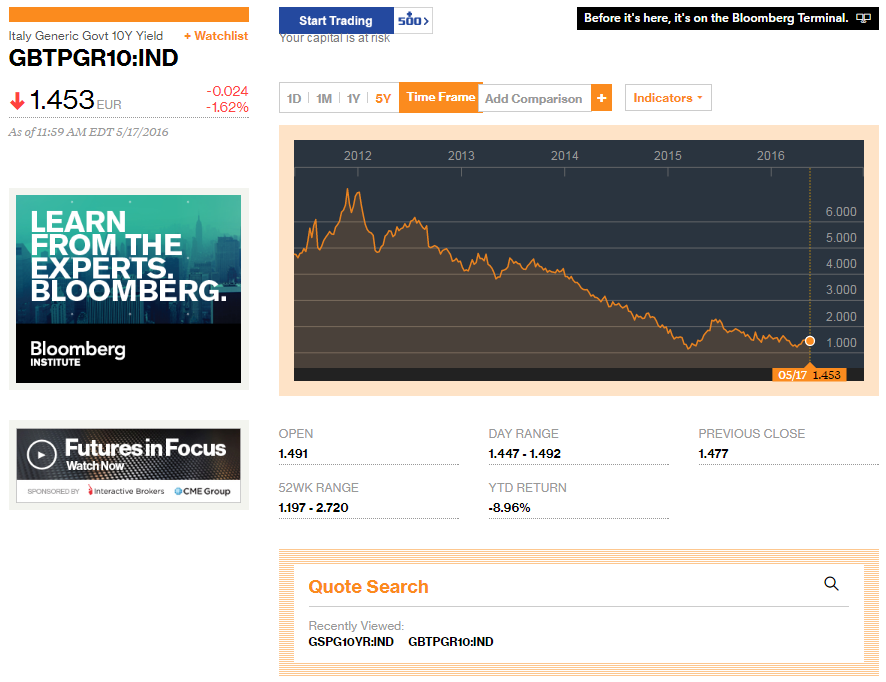This screenshot has height=682, width=886.
Task: Open the Bloomberg Terminal banner
Action: (x=727, y=18)
